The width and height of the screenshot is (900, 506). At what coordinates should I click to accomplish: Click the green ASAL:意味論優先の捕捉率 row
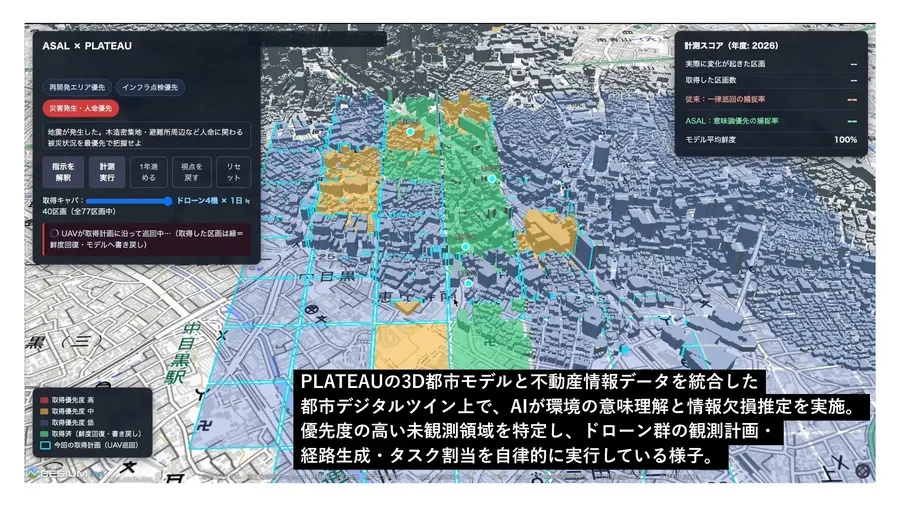pos(770,121)
